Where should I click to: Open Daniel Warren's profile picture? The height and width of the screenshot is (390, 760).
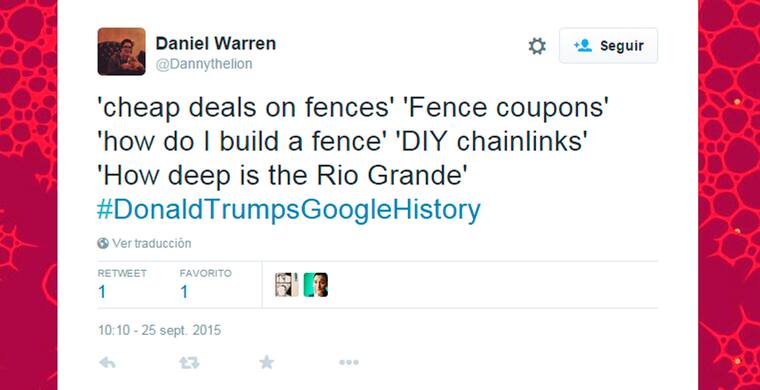click(x=121, y=51)
